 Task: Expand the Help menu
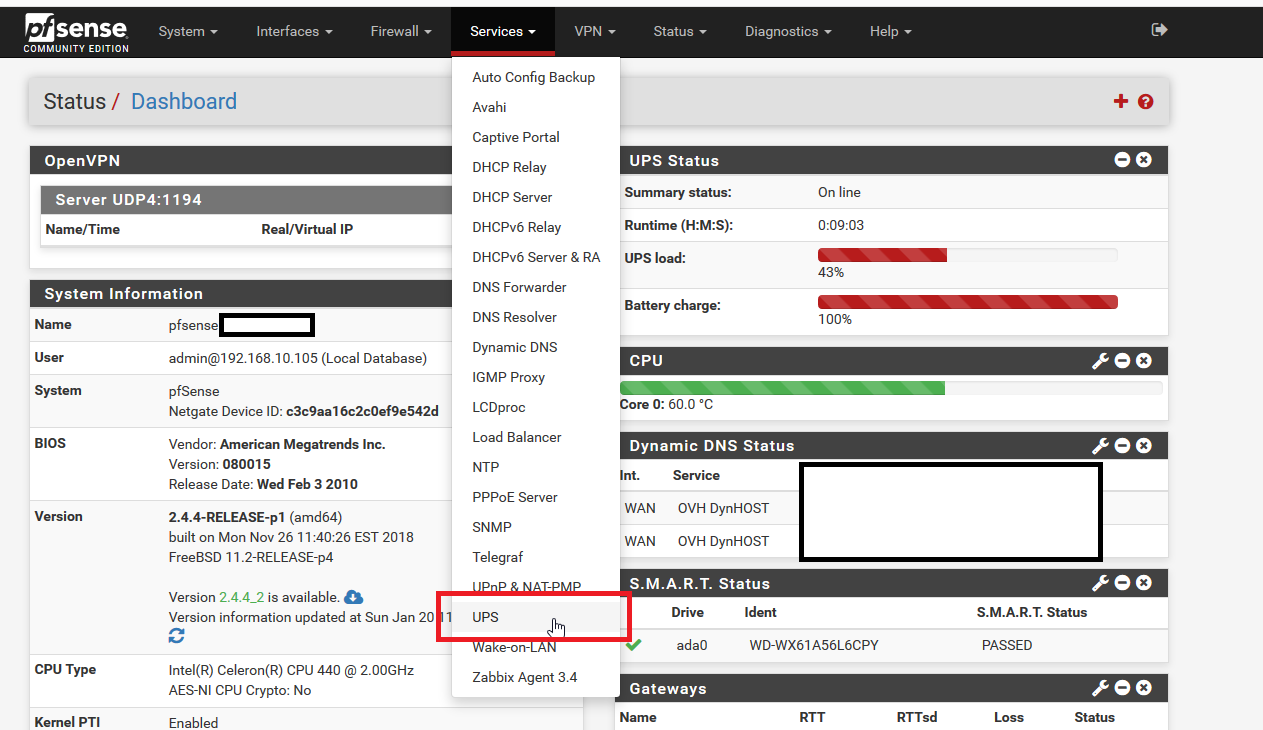coord(890,31)
